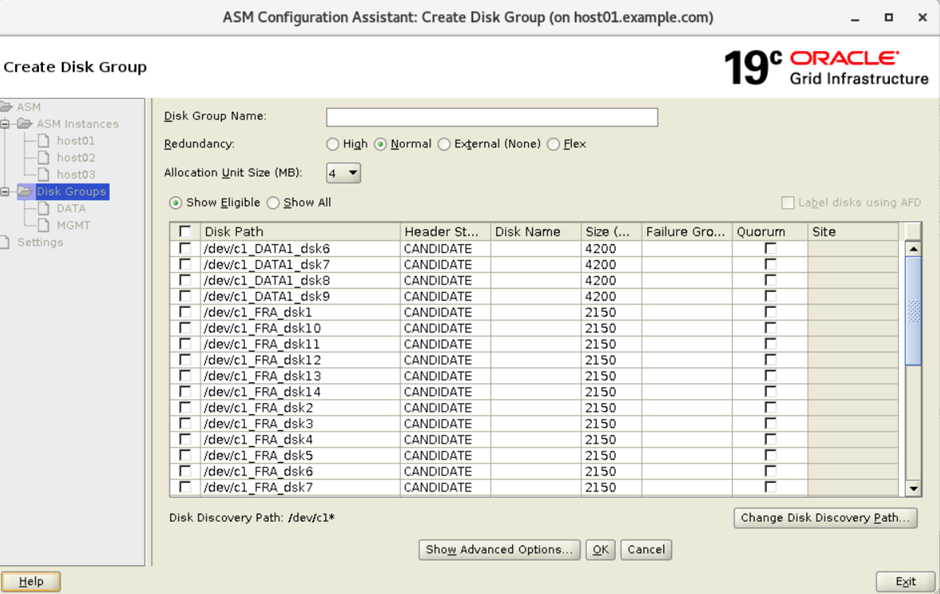
Task: Click the disk list scroll-up arrow
Action: [913, 248]
